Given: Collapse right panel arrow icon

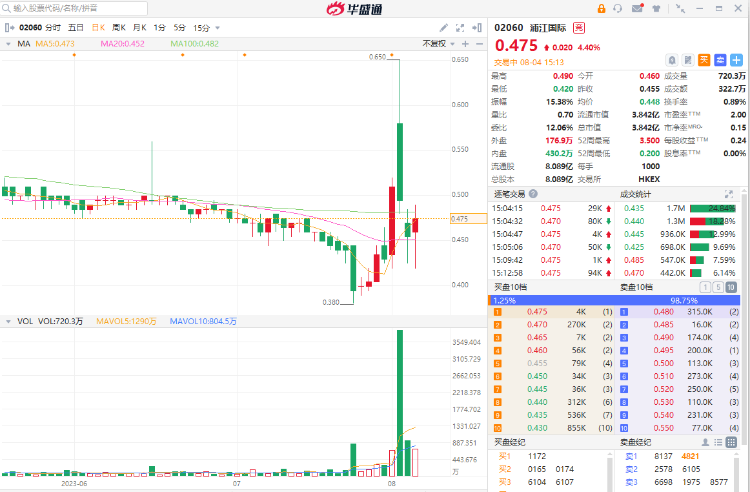Looking at the screenshot, I should (x=477, y=28).
